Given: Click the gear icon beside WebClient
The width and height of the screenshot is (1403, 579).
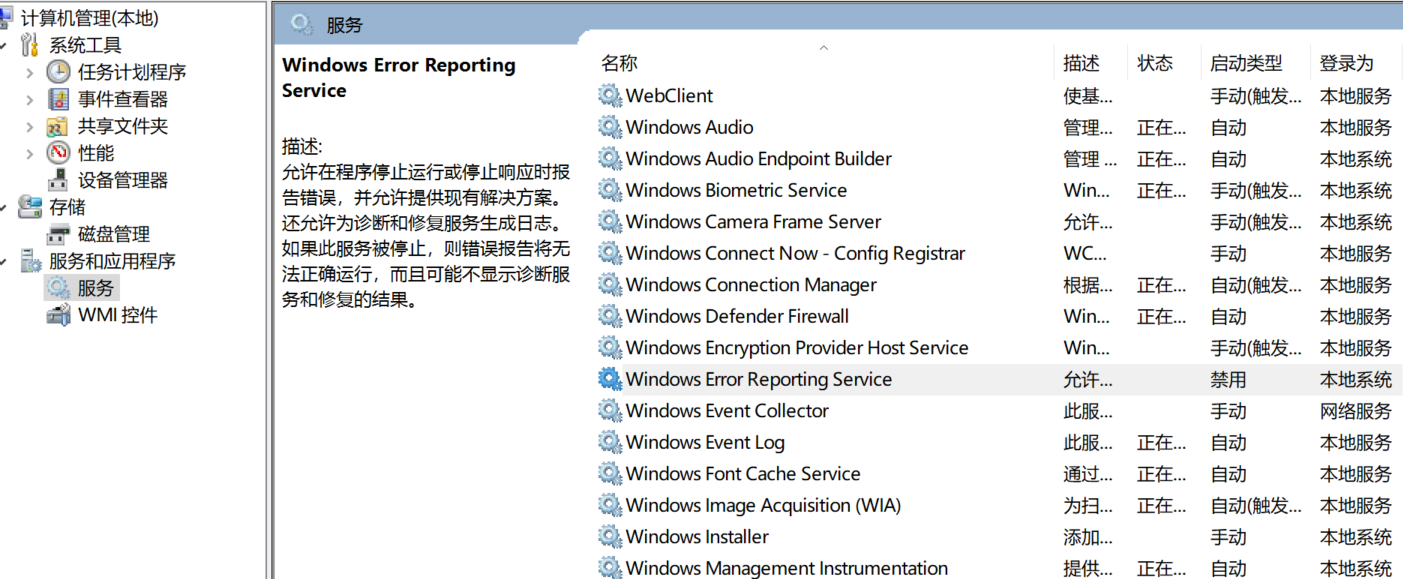Looking at the screenshot, I should tap(610, 96).
